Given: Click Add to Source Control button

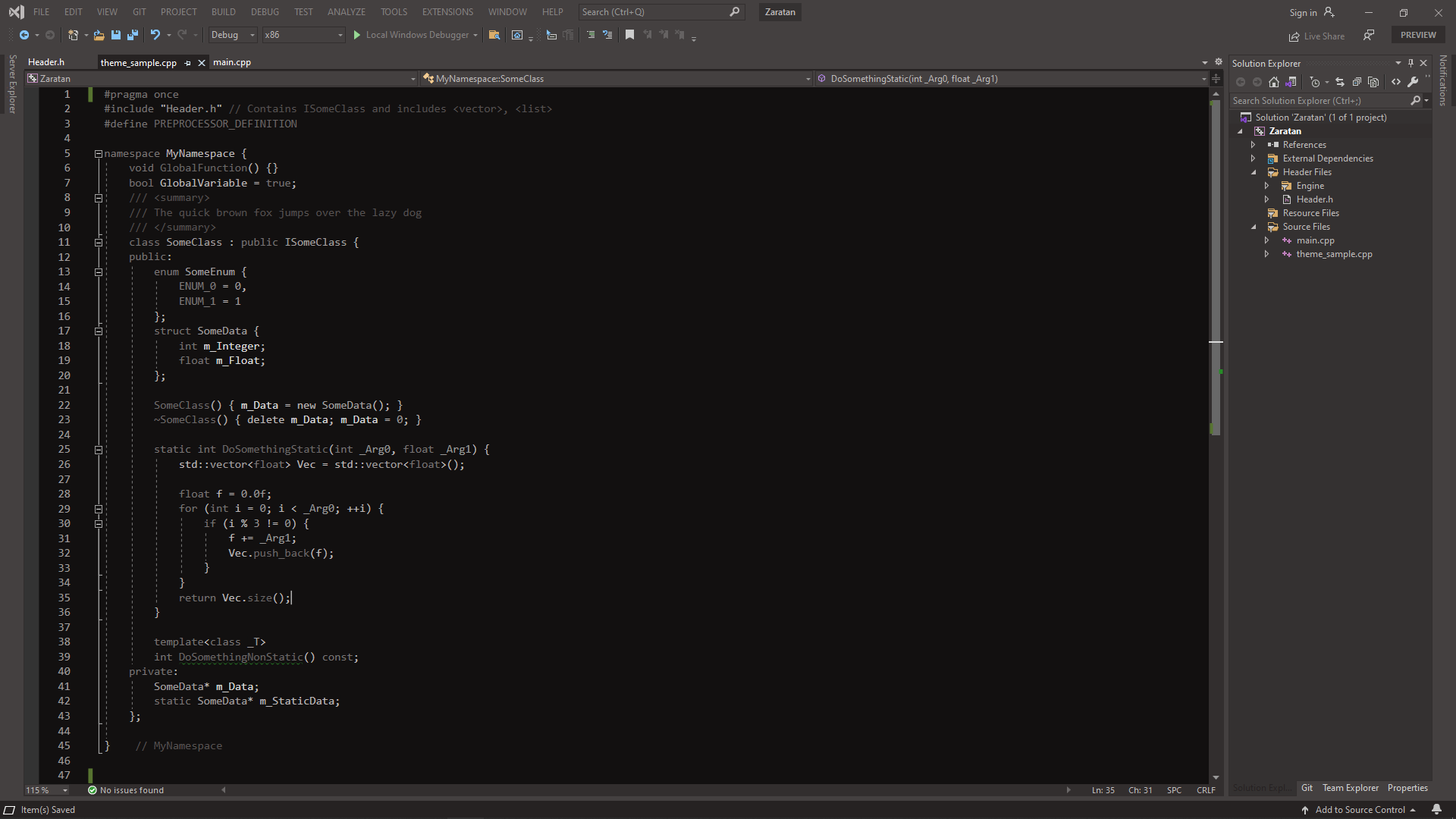Looking at the screenshot, I should tap(1359, 809).
